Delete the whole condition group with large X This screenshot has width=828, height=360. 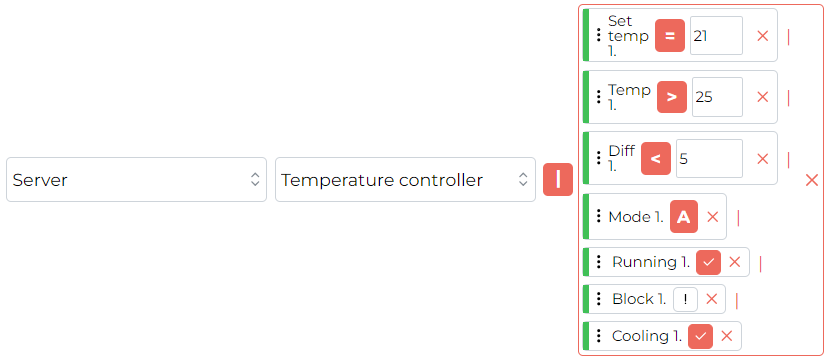pyautogui.click(x=812, y=180)
